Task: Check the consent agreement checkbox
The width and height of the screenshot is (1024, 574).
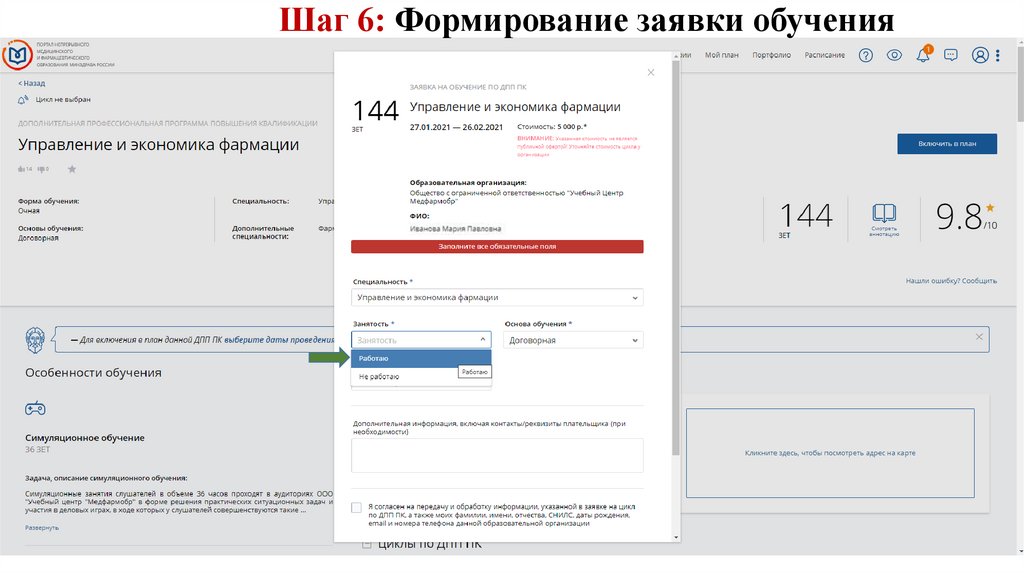Action: coord(356,507)
